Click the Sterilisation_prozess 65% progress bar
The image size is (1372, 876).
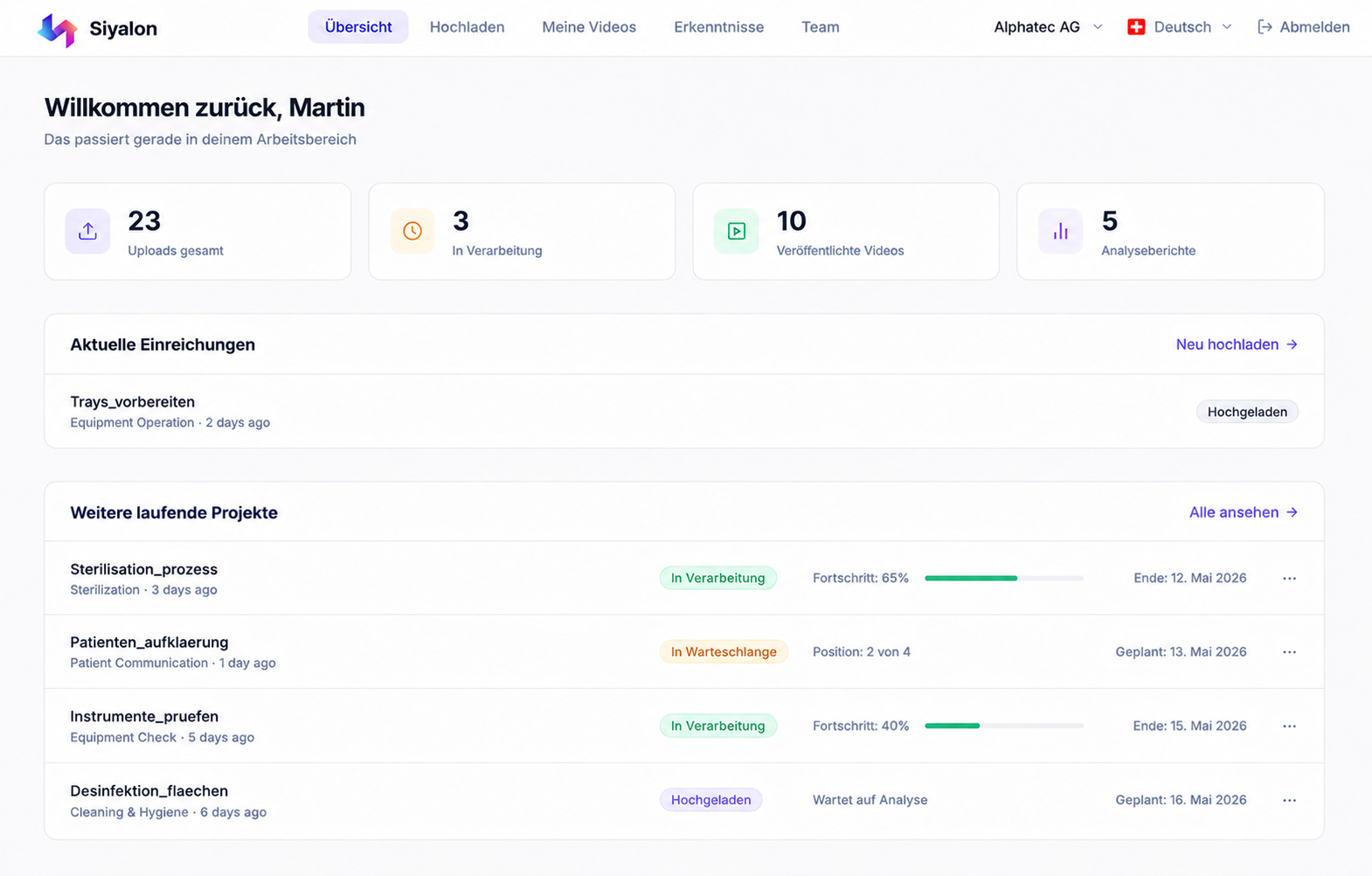[1004, 578]
